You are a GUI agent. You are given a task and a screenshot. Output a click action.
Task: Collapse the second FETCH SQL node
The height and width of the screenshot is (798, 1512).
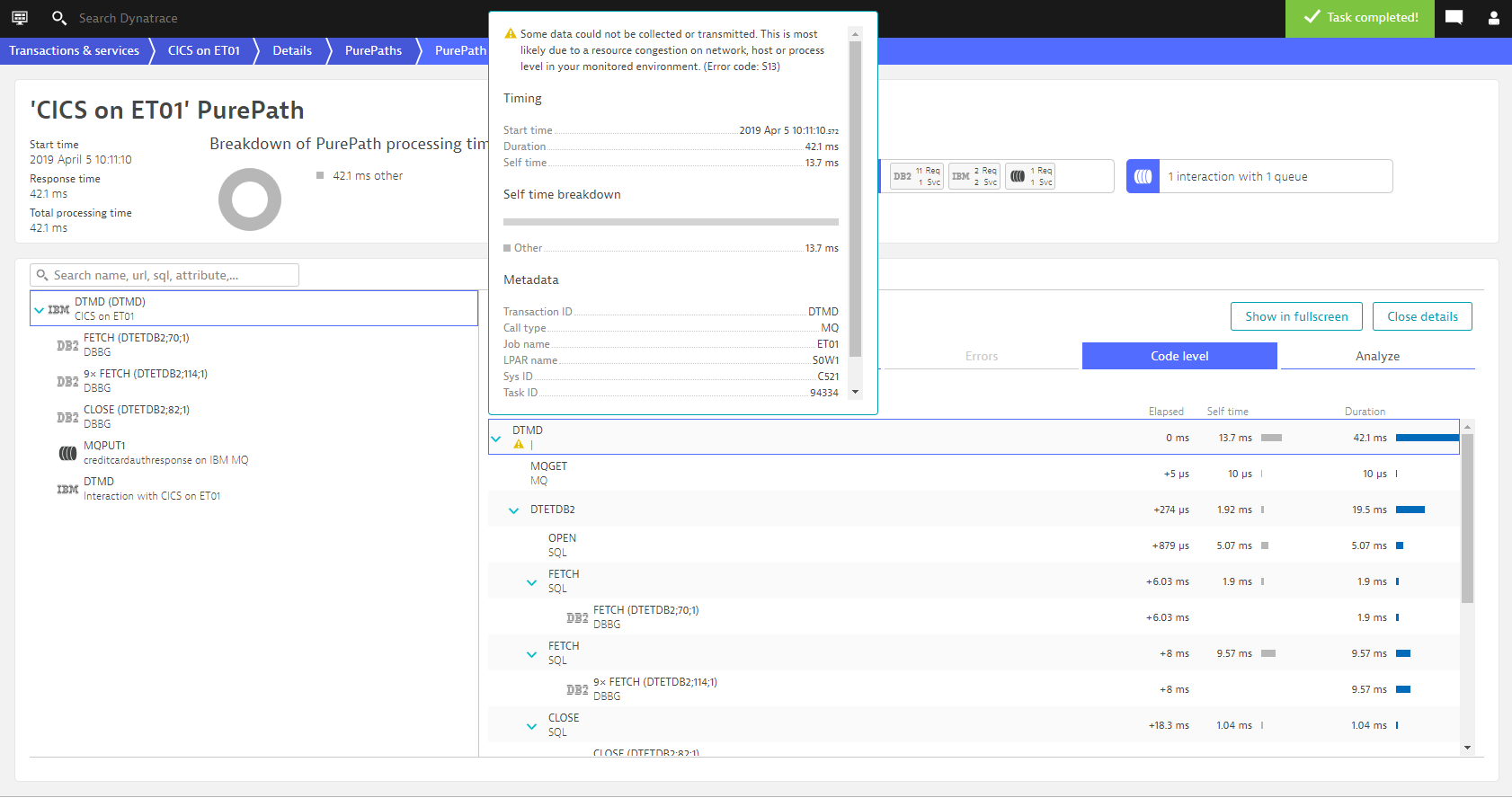click(532, 654)
